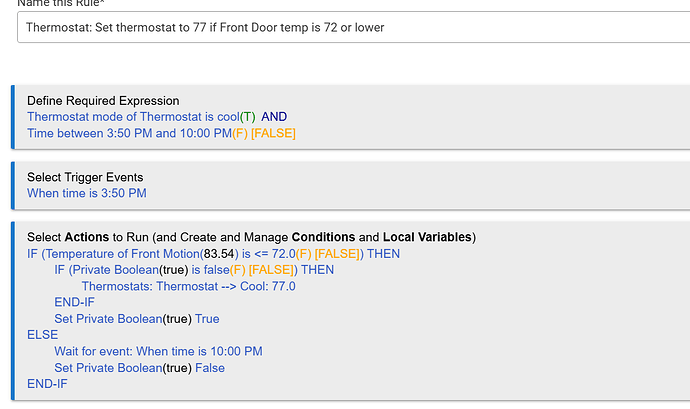Click the 'When time is 3:50 PM' trigger
Image resolution: width=690 pixels, height=409 pixels.
coord(87,193)
